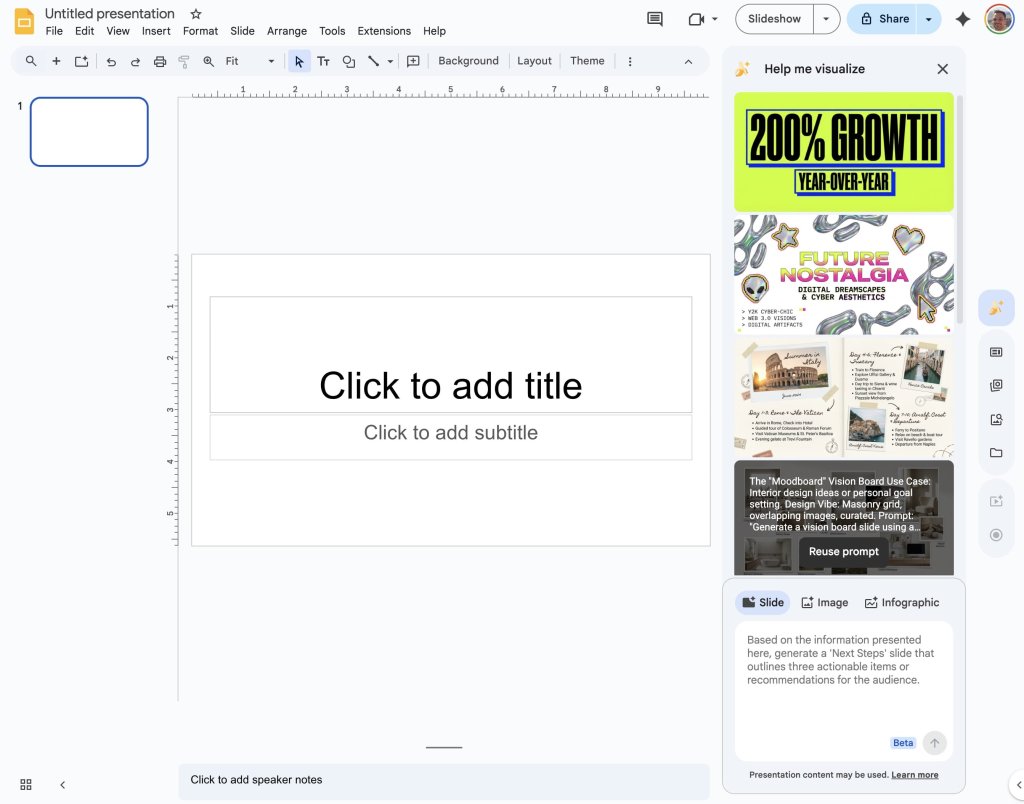
Task: Open the Learn more link
Action: pos(915,775)
